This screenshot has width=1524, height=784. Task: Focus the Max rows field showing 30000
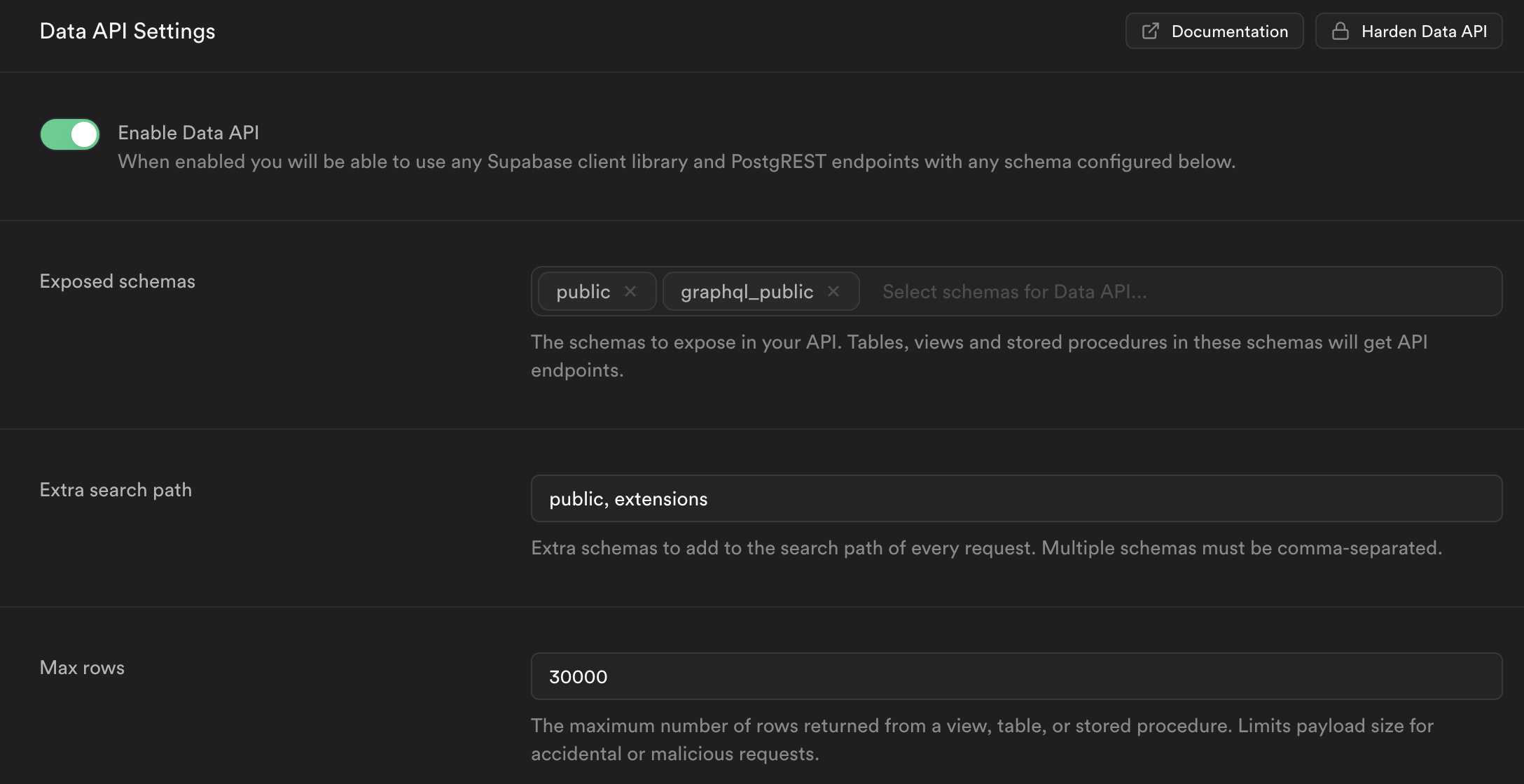click(1016, 676)
